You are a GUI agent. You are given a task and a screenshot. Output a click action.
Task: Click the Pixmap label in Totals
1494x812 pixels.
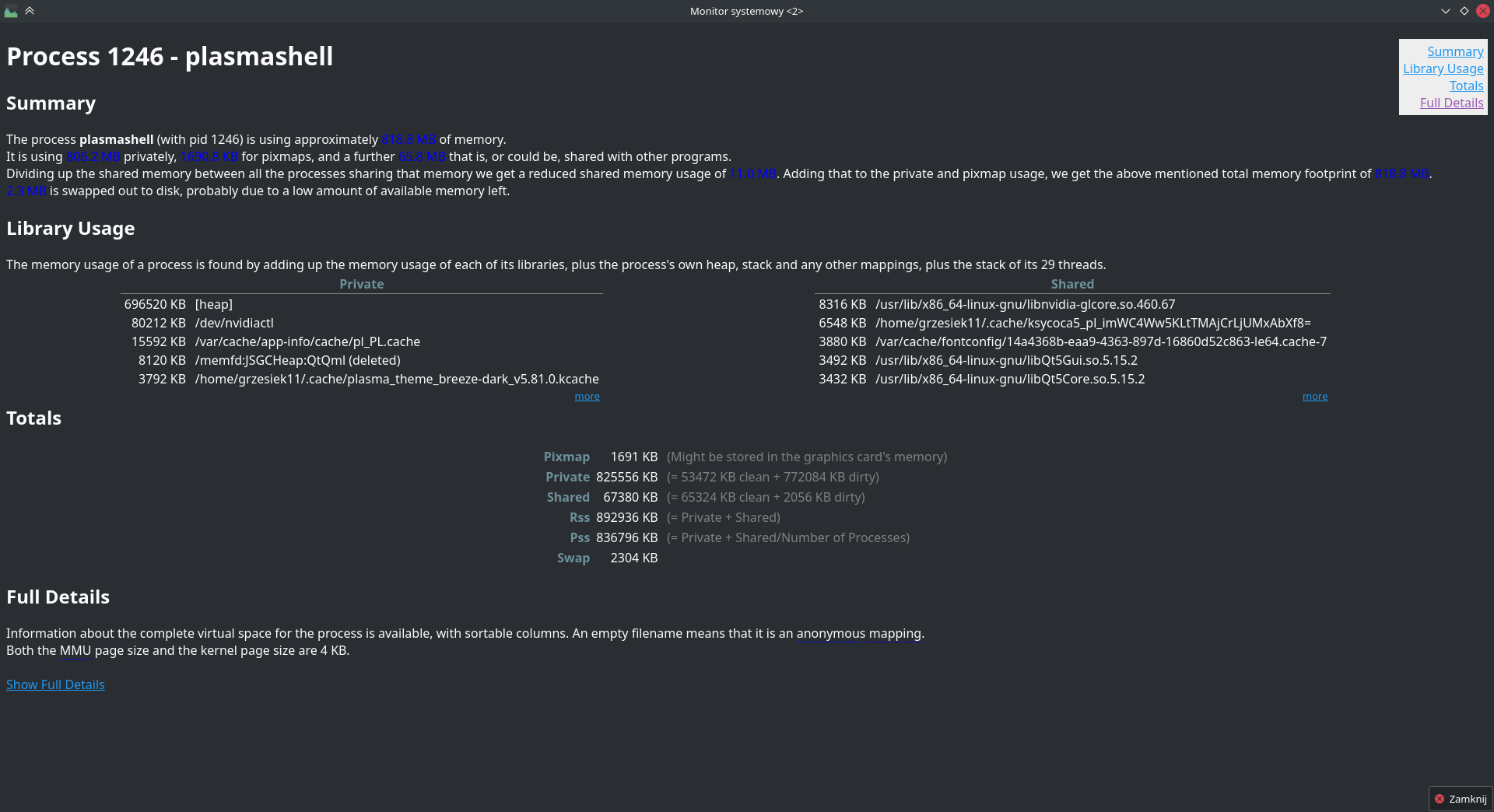[x=566, y=457]
